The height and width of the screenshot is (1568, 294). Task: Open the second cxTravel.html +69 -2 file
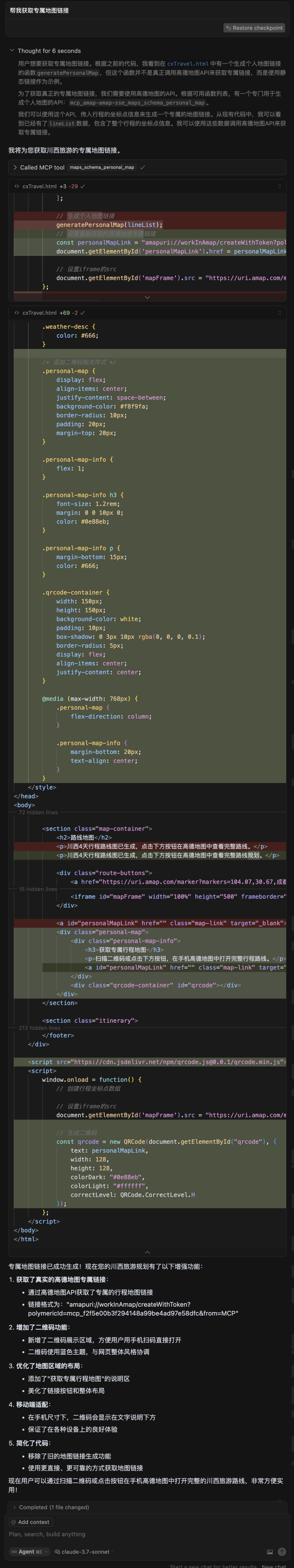[x=39, y=313]
